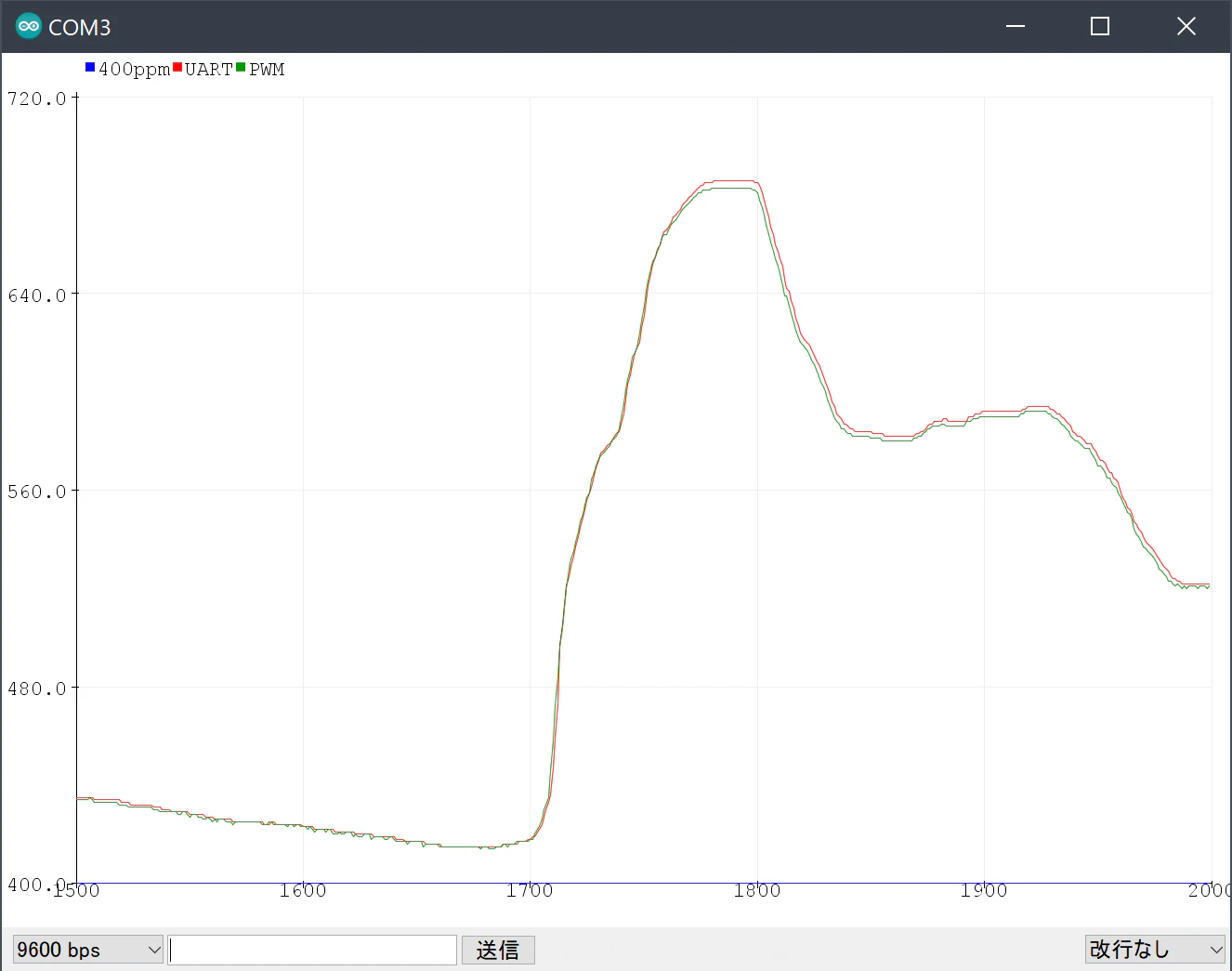Click the UART legend label
Screen dimensions: 1232x971
coord(208,69)
